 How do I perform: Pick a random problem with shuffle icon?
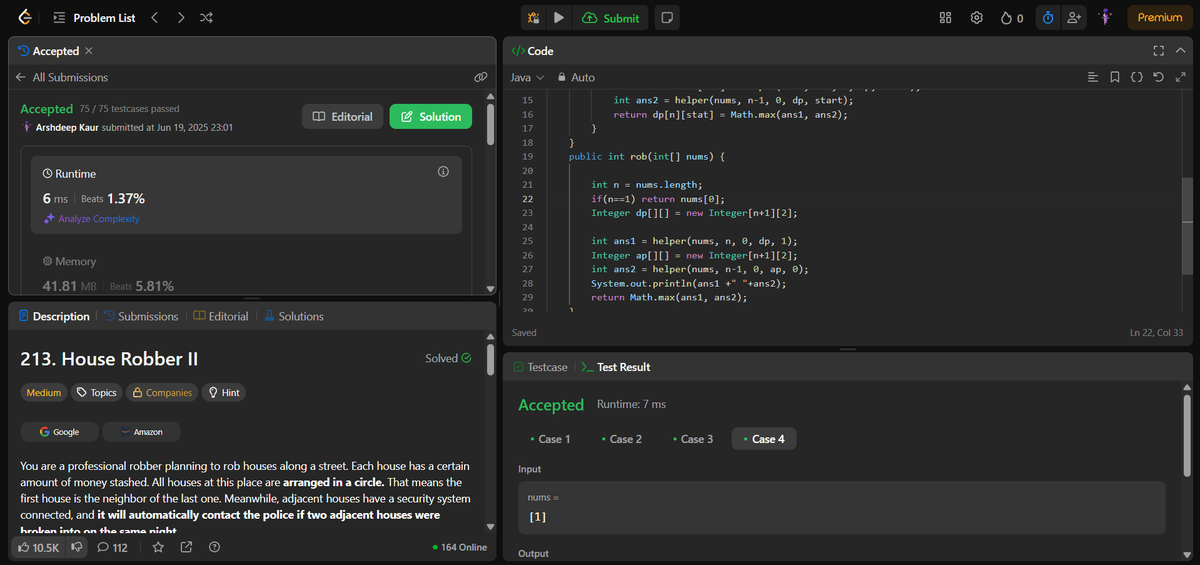(205, 18)
